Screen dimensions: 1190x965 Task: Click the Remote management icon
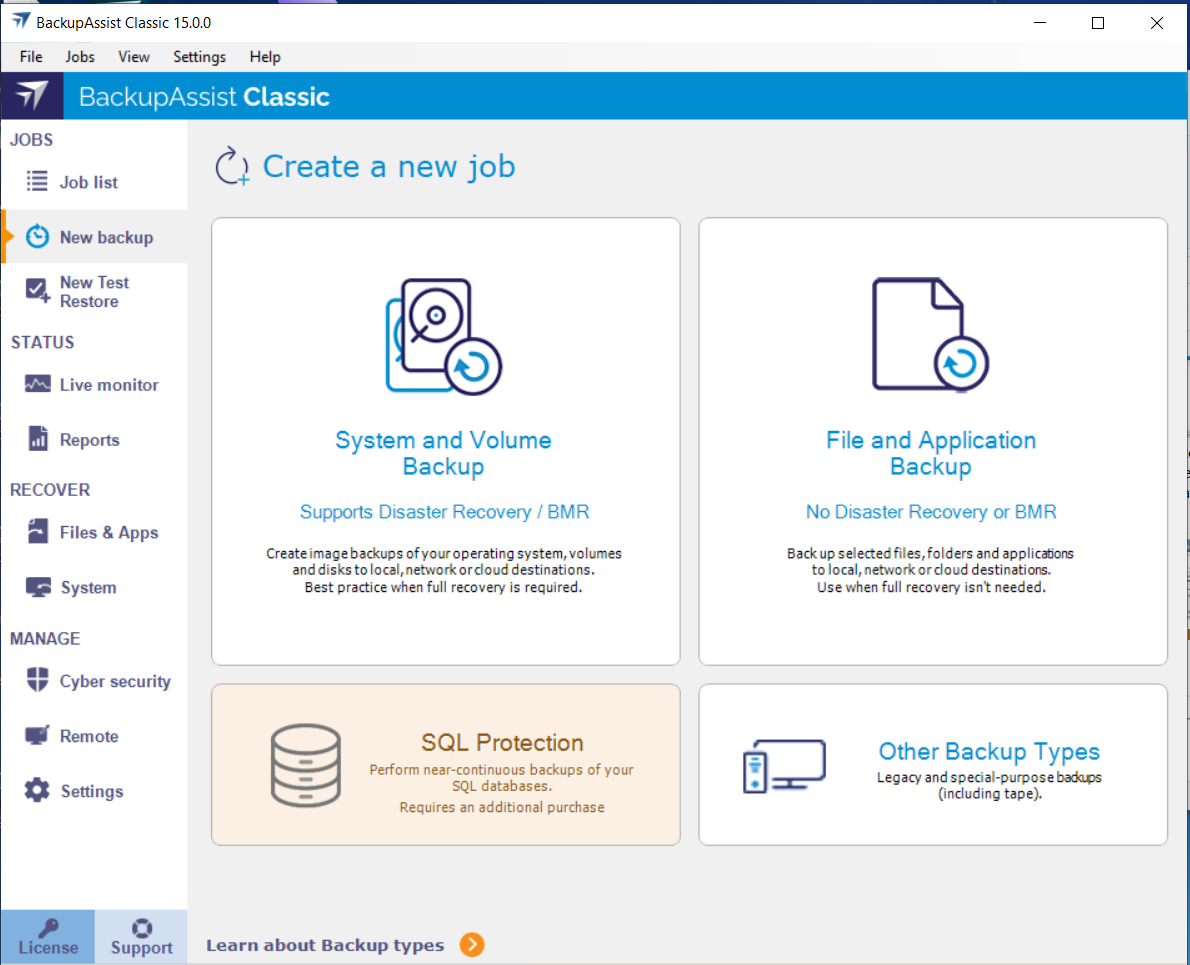click(37, 736)
